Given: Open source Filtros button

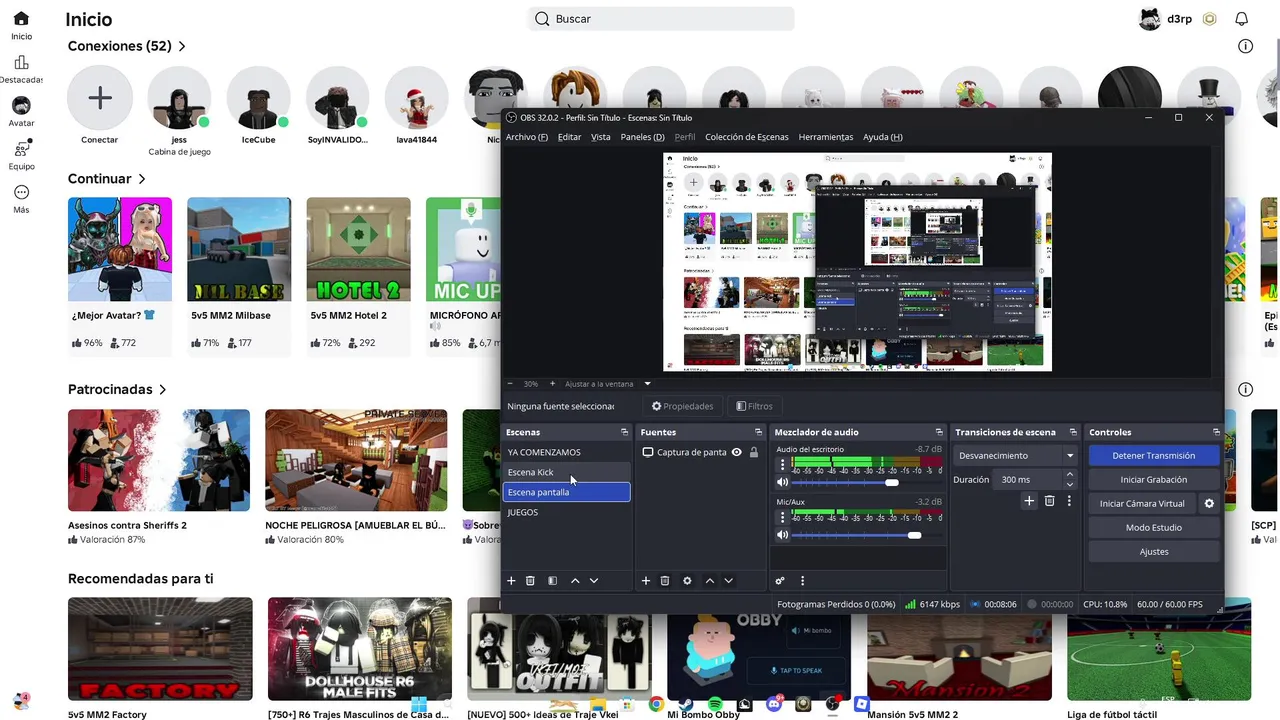Looking at the screenshot, I should point(754,406).
